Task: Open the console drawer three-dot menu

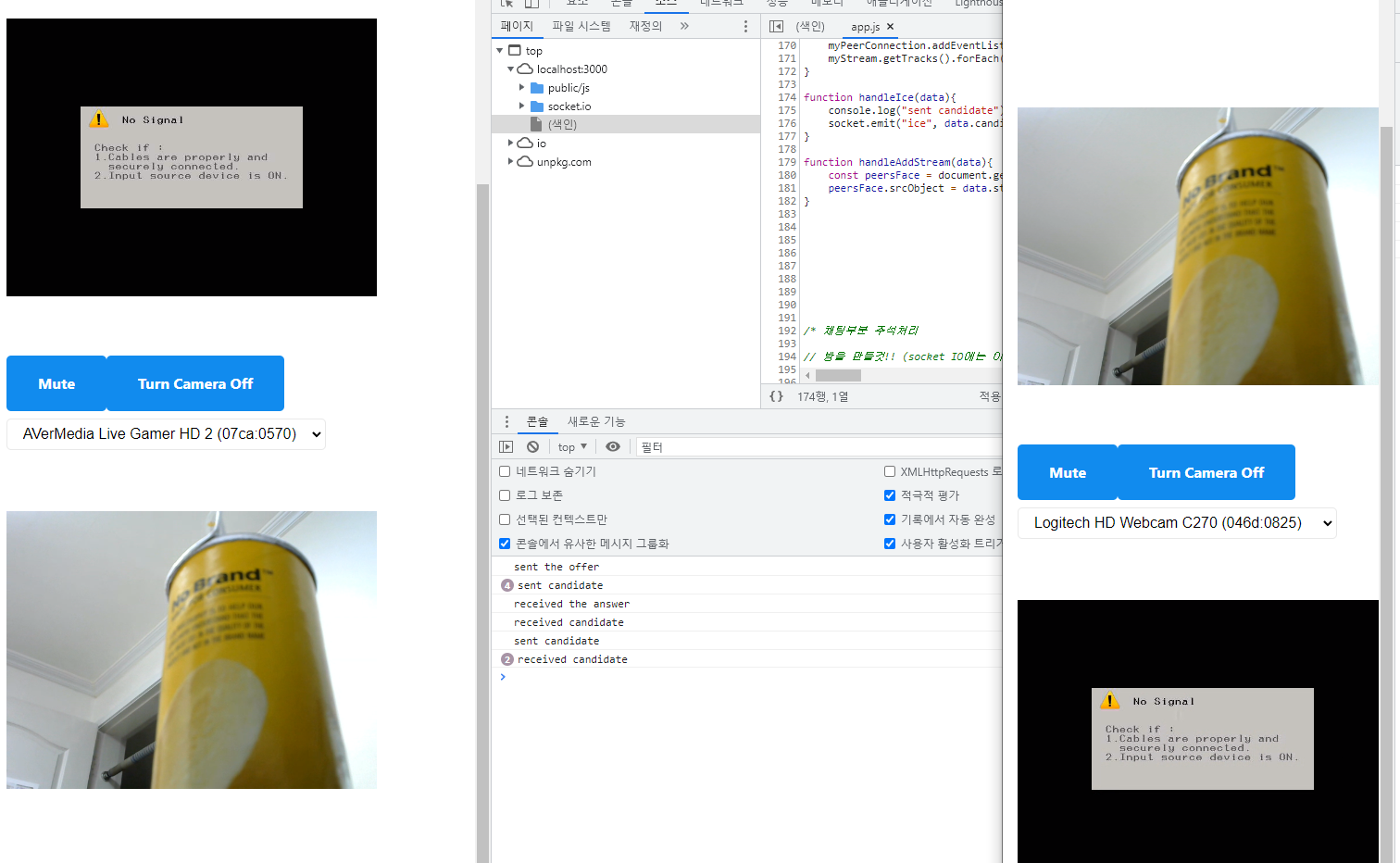Action: click(506, 421)
